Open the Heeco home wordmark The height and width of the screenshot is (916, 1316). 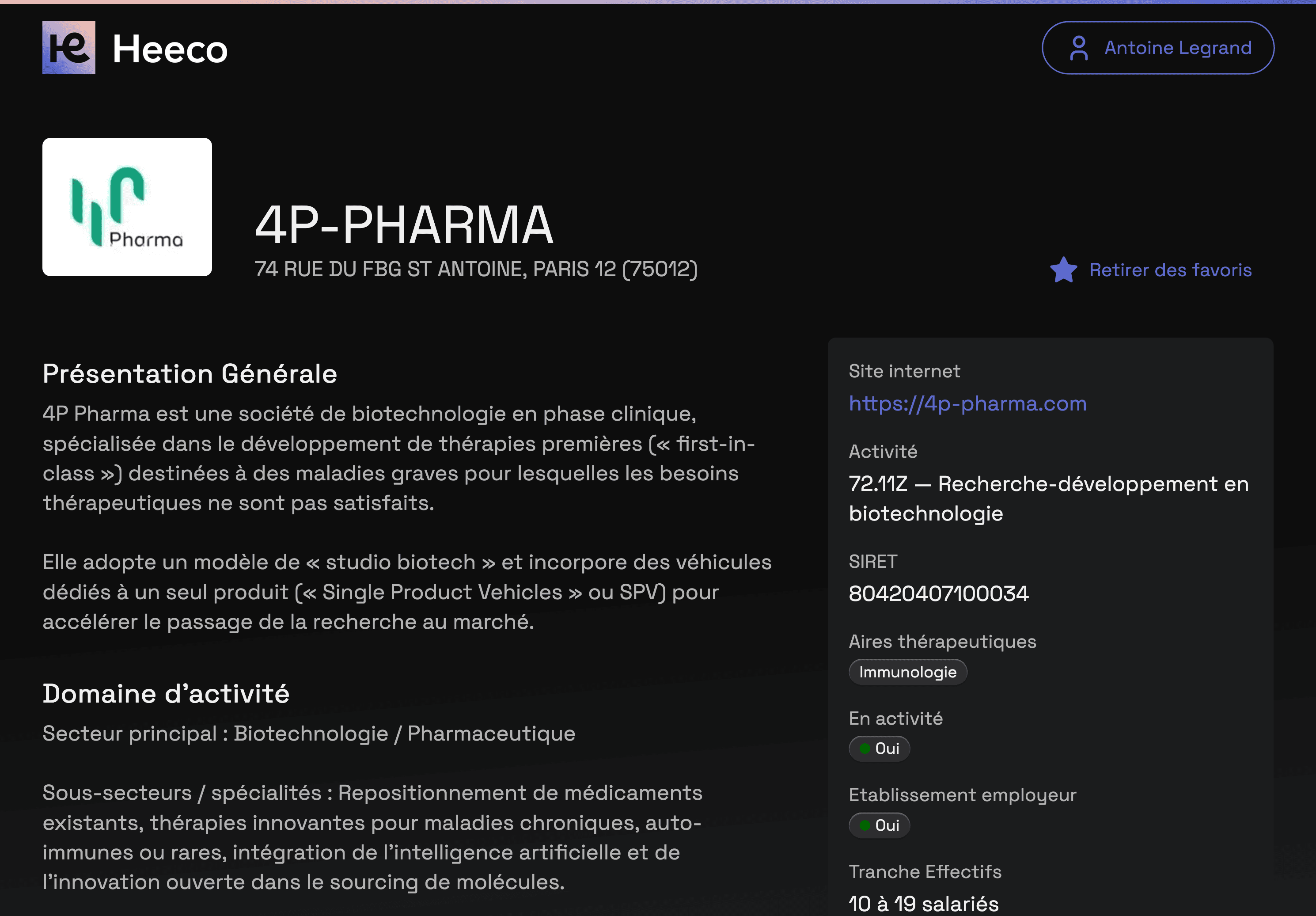170,49
